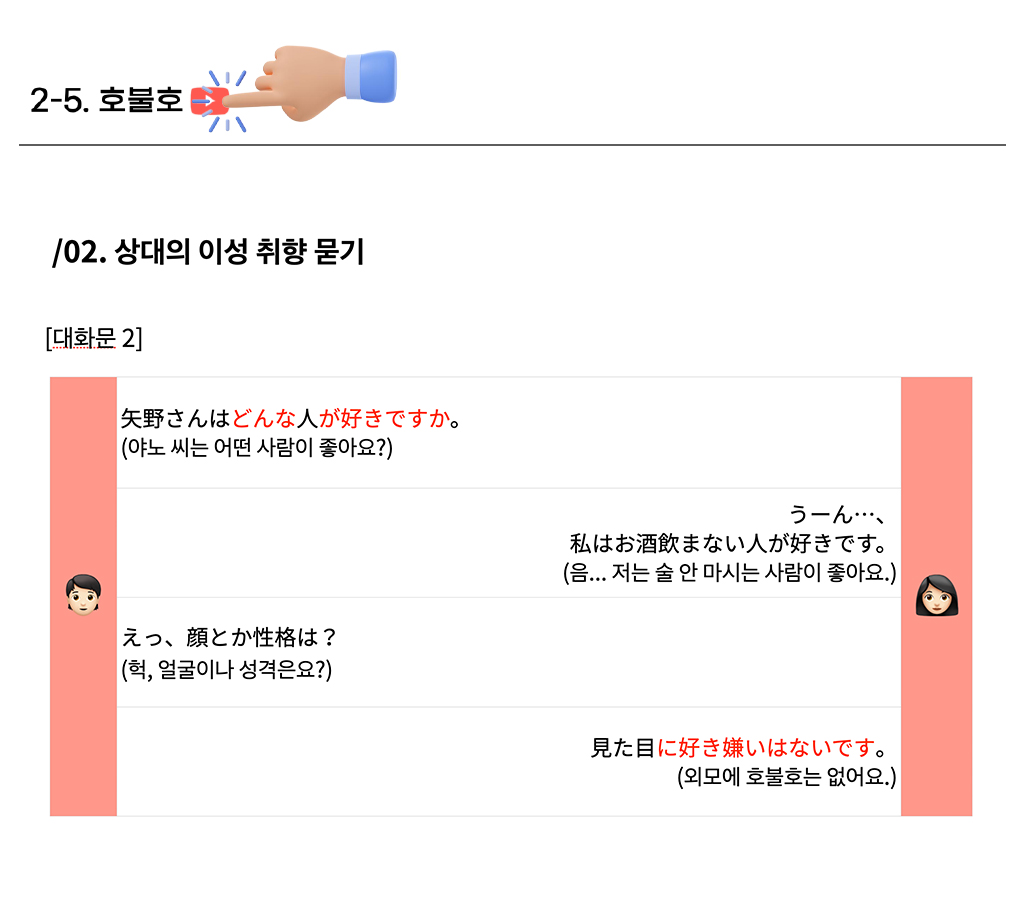Click the red phrase "に好き嫌いはないです"
The image size is (1024, 916).
pyautogui.click(x=765, y=747)
